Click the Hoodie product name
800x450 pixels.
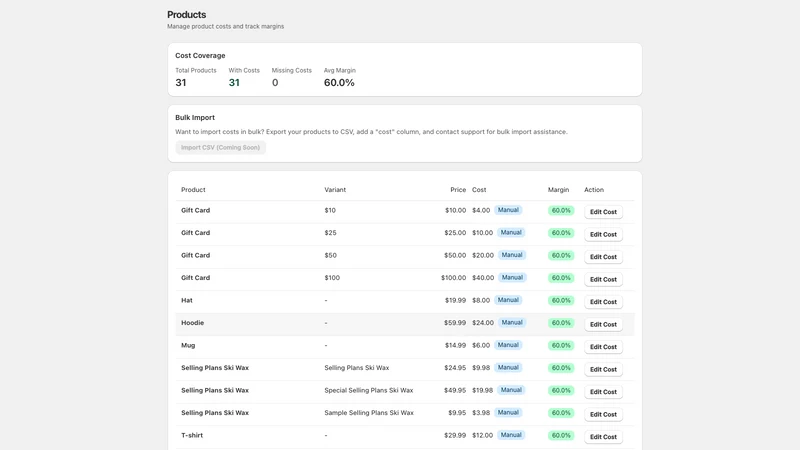coord(192,323)
